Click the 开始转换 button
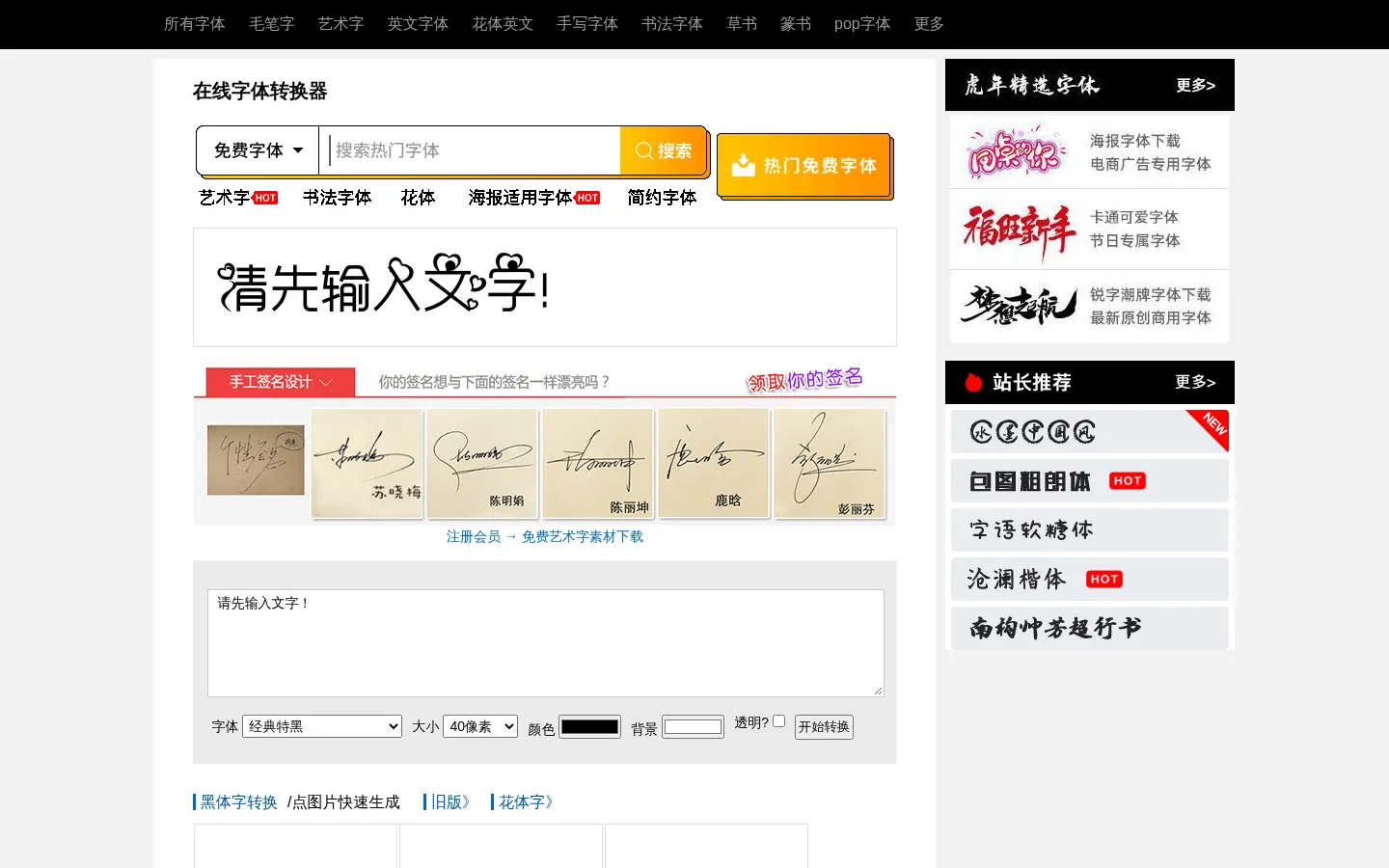This screenshot has width=1389, height=868. click(x=824, y=727)
